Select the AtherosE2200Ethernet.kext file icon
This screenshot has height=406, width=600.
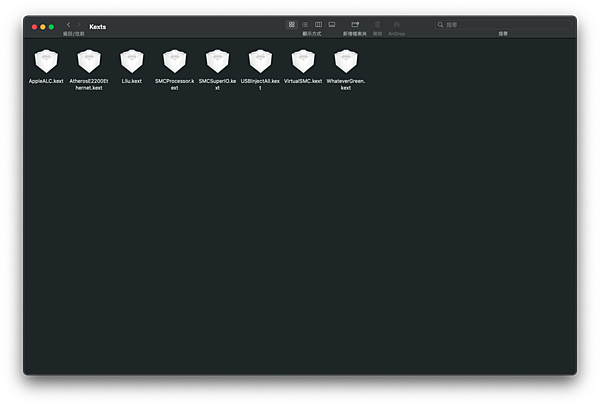click(89, 61)
